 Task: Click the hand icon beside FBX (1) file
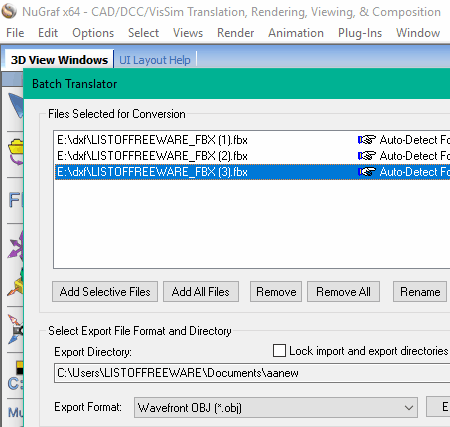point(367,140)
